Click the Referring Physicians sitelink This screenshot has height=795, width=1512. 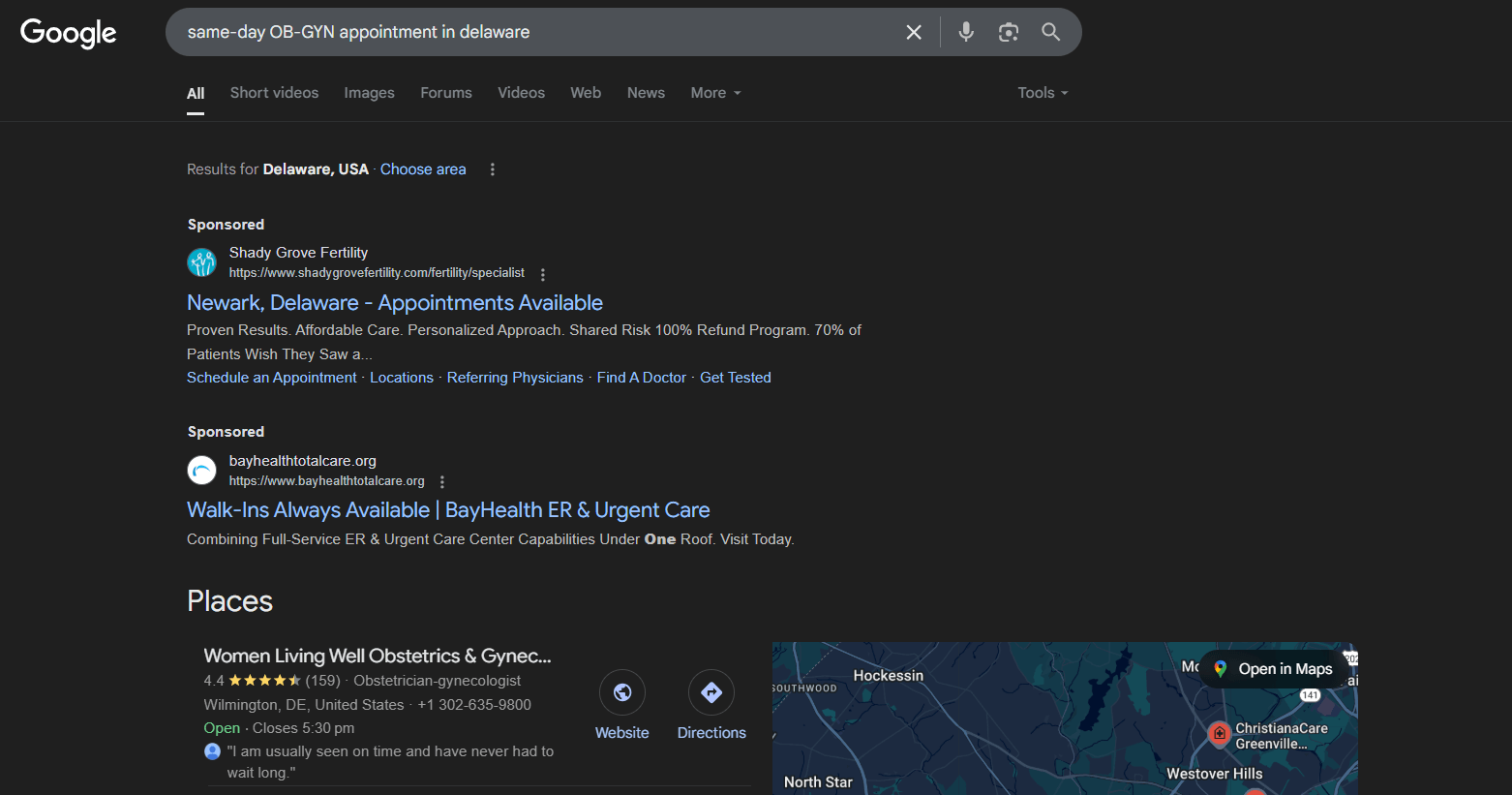(515, 378)
